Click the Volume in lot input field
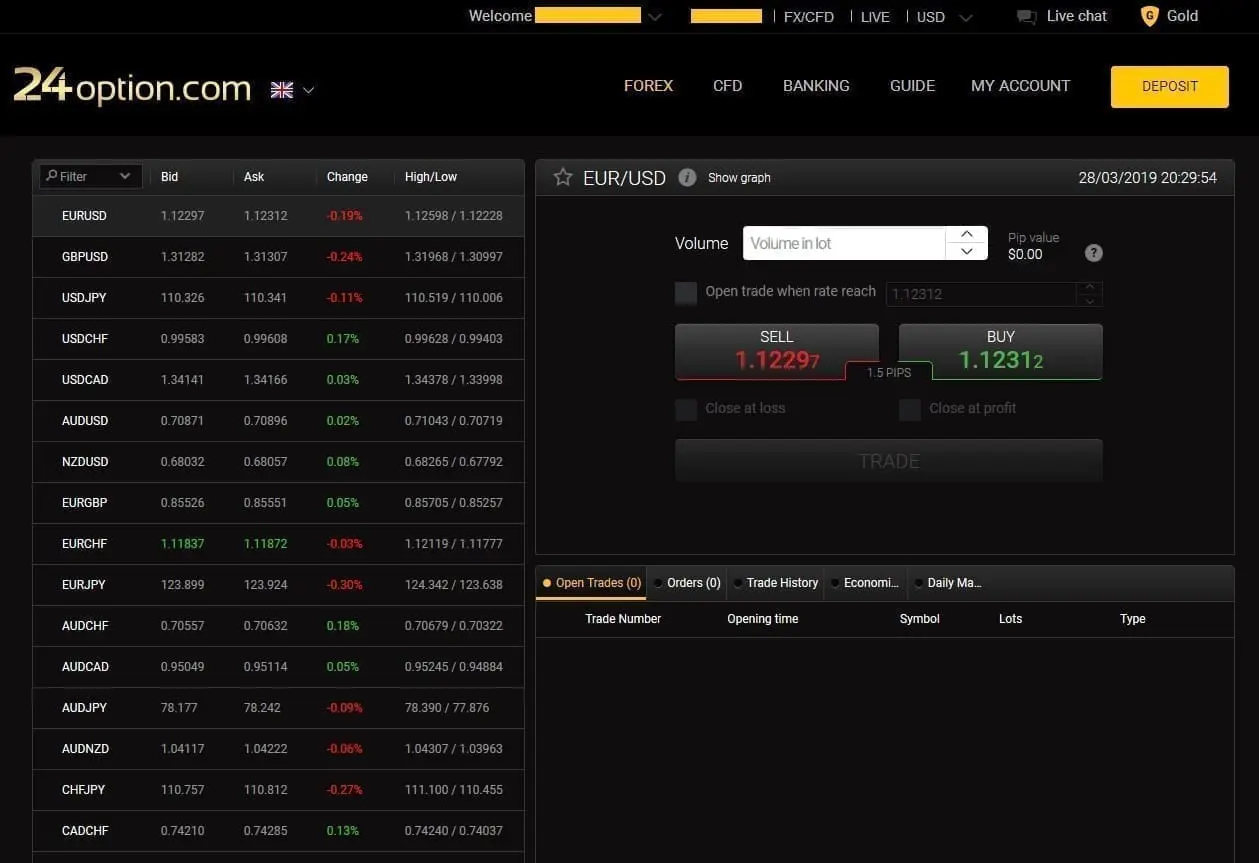This screenshot has height=863, width=1259. point(844,244)
